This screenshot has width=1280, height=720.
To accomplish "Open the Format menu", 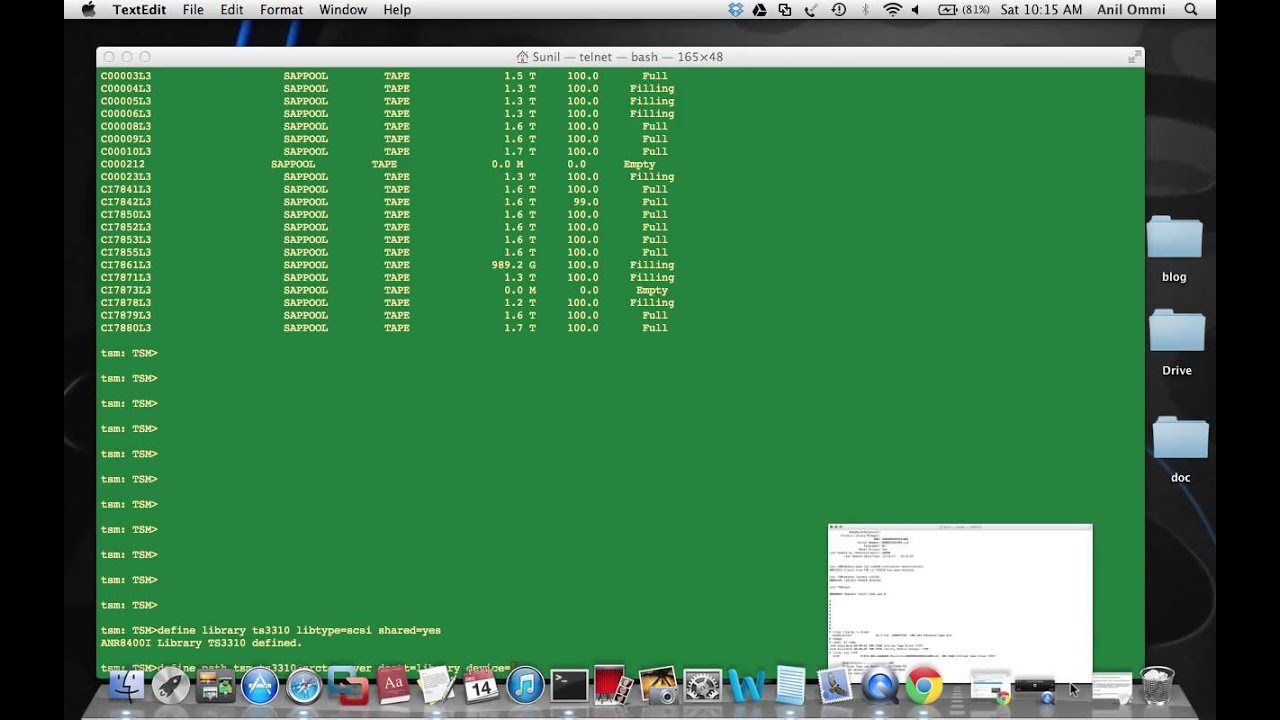I will [281, 9].
